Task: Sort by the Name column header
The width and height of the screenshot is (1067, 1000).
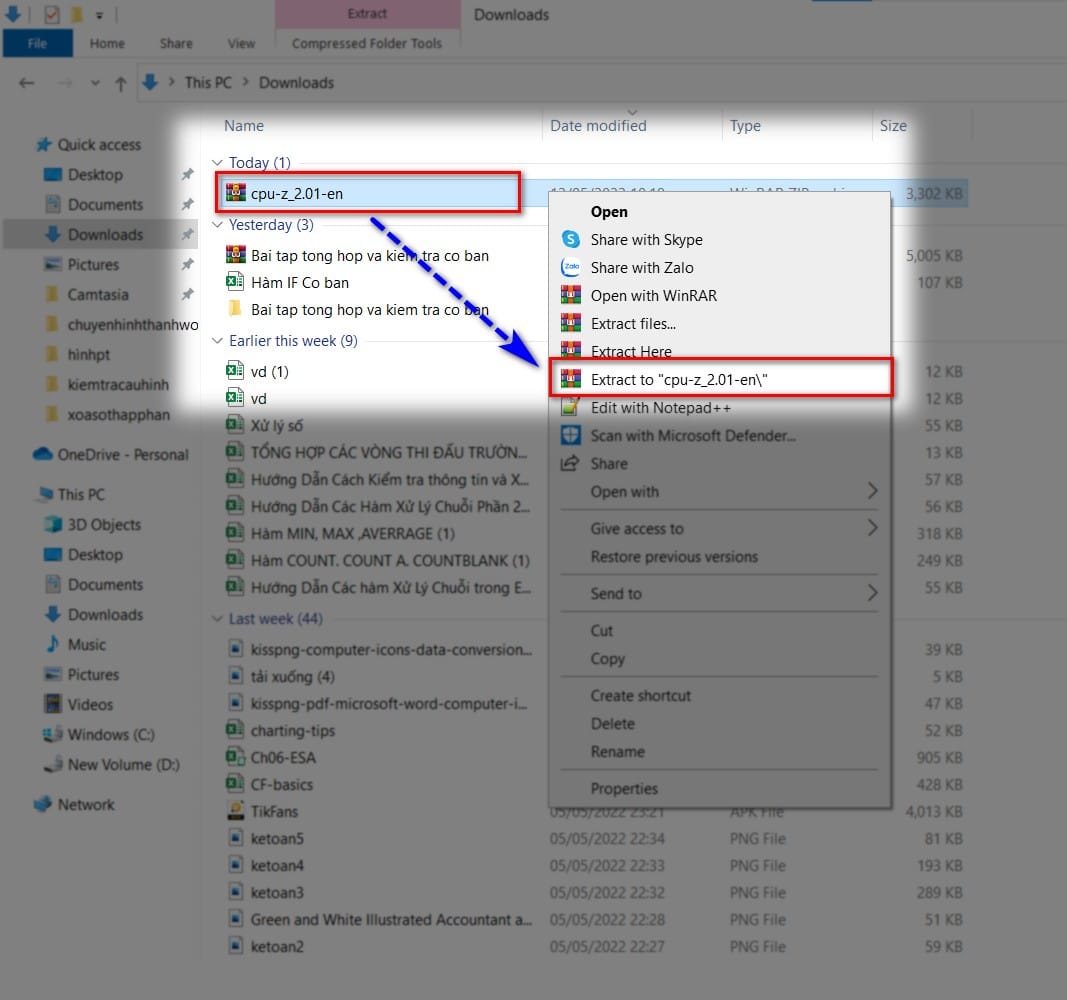Action: [244, 126]
